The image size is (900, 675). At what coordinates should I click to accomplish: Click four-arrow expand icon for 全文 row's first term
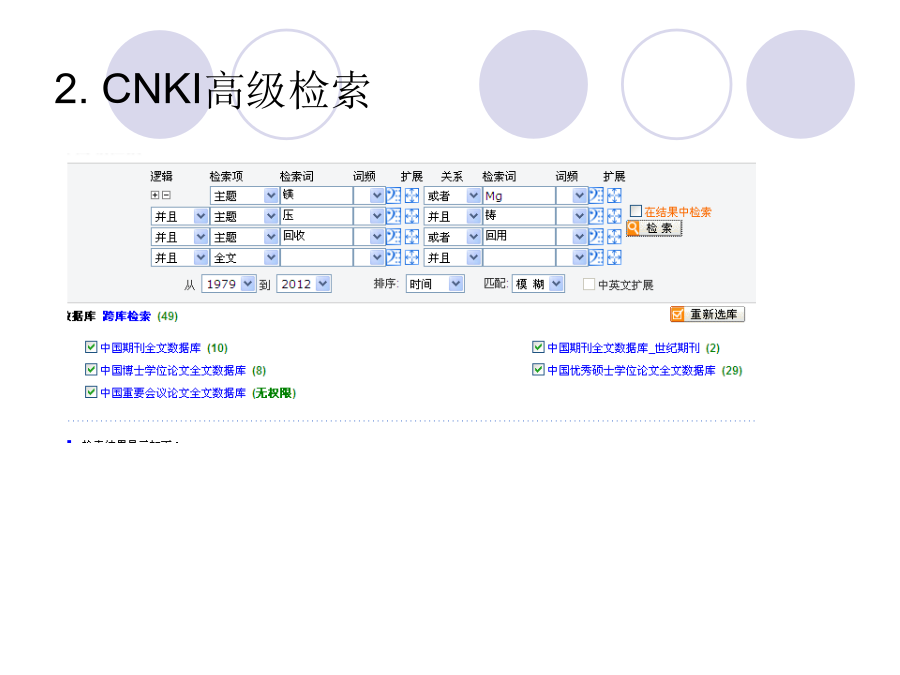pyautogui.click(x=412, y=258)
